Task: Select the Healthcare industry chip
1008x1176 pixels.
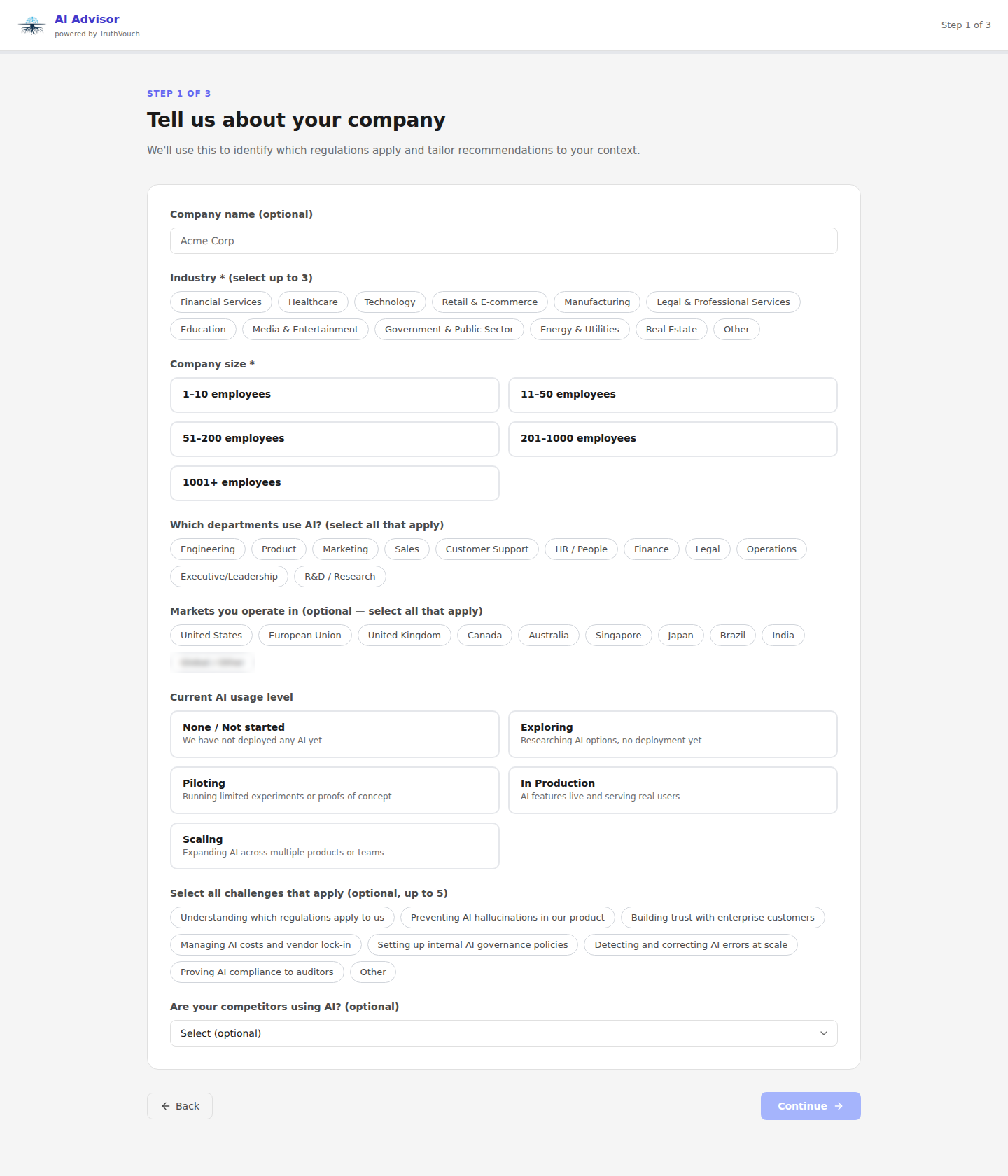Action: point(313,302)
